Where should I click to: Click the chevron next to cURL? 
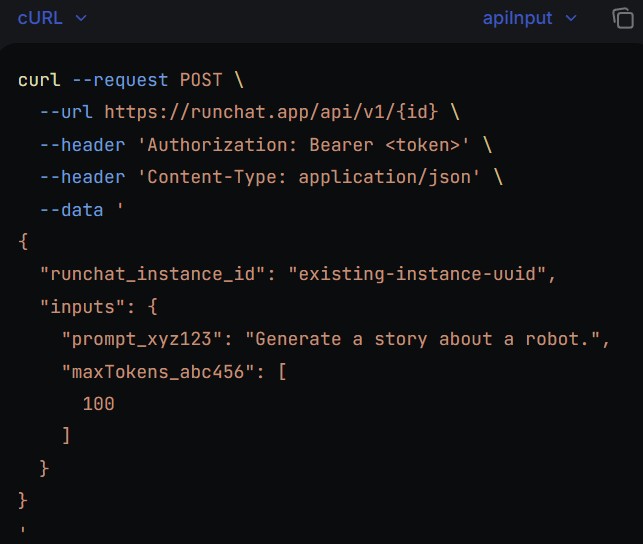81,18
